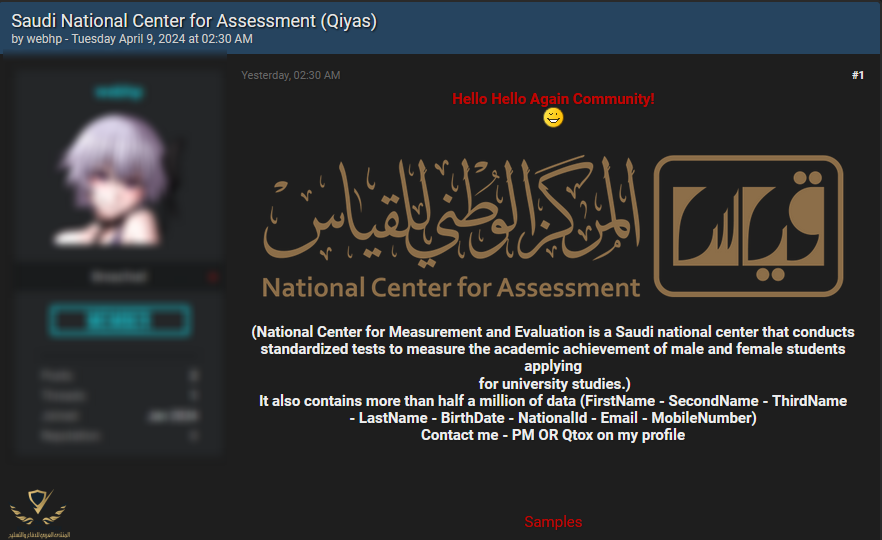Click the blurred username above the avatar
Viewport: 882px width, 540px height.
click(120, 92)
